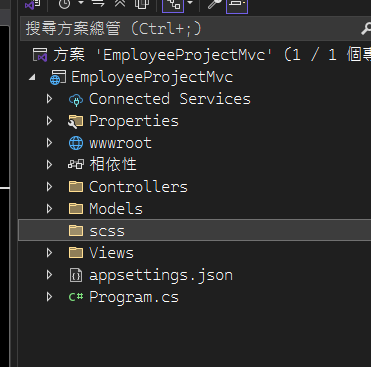Open the file nesting dropdown arrow
This screenshot has height=367, width=371.
pos(190,3)
